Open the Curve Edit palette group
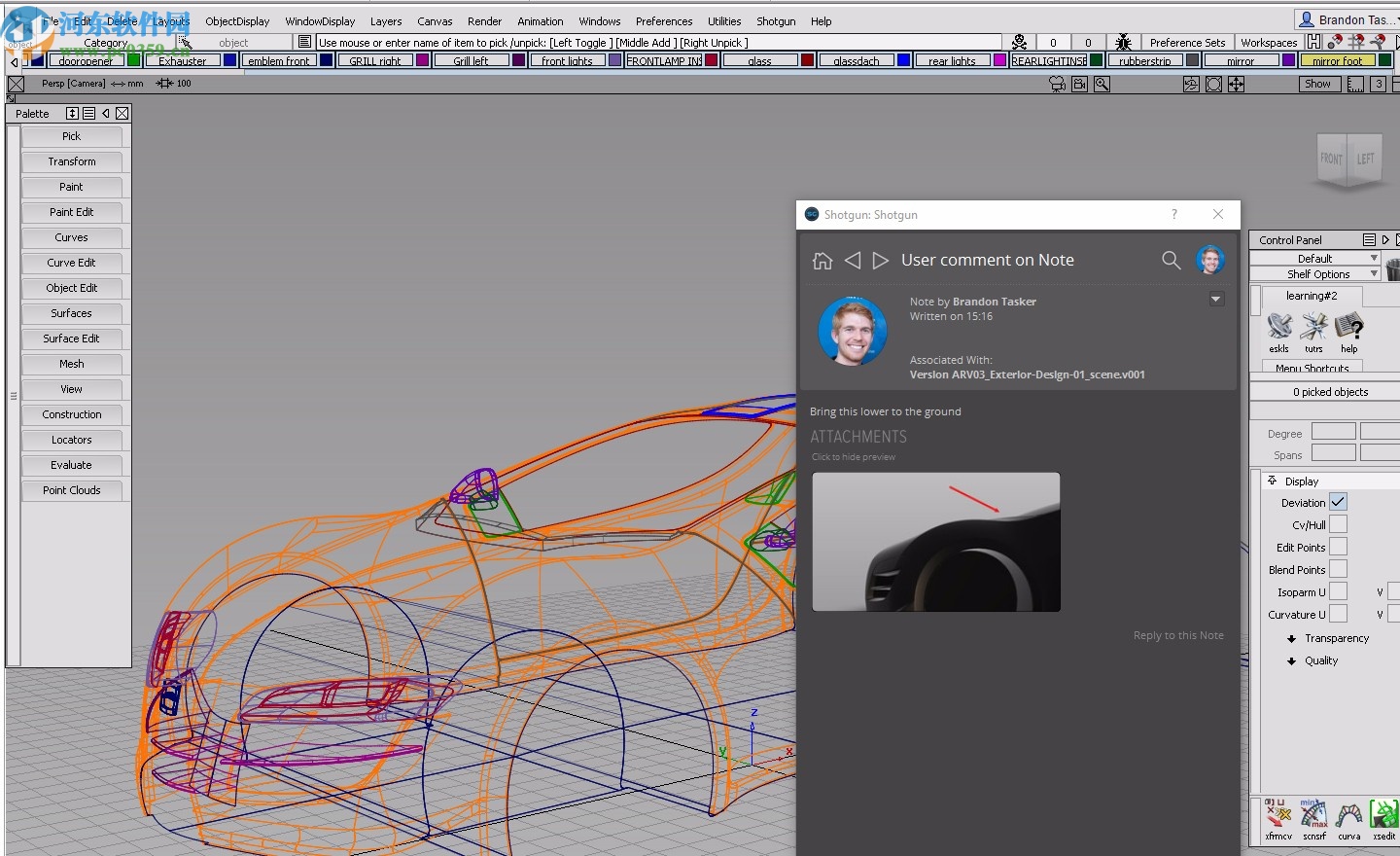Screen dimensions: 1400x856 coord(72,263)
